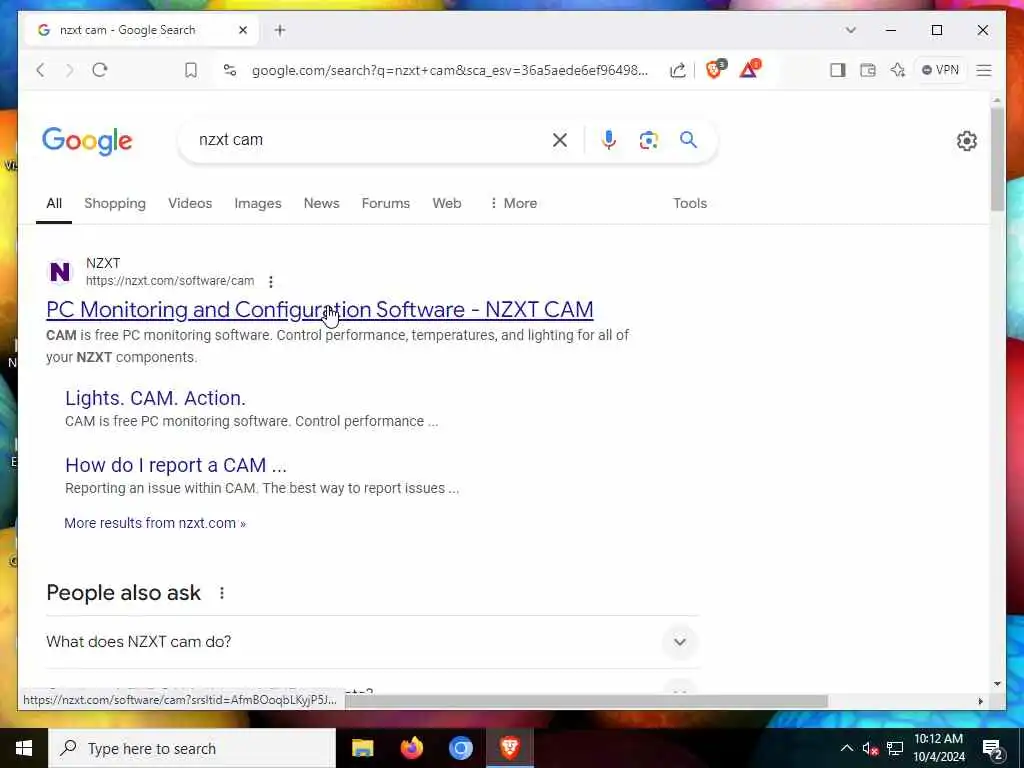Click the horizontal scrollbar right arrow

coord(980,701)
